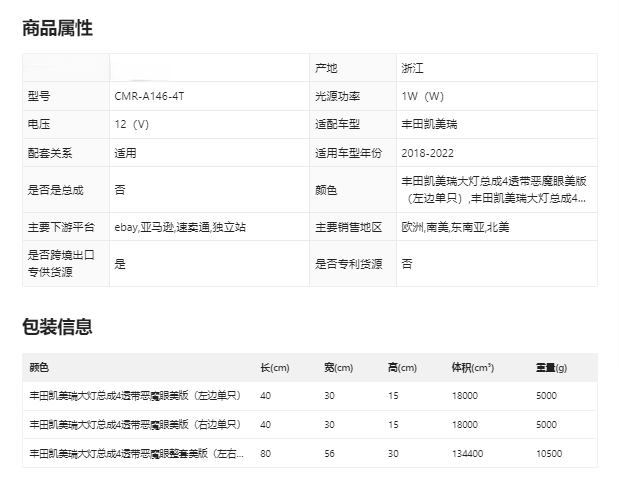619x486 pixels.
Task: Click the 光源功率 value 1W (W)
Action: [x=422, y=96]
